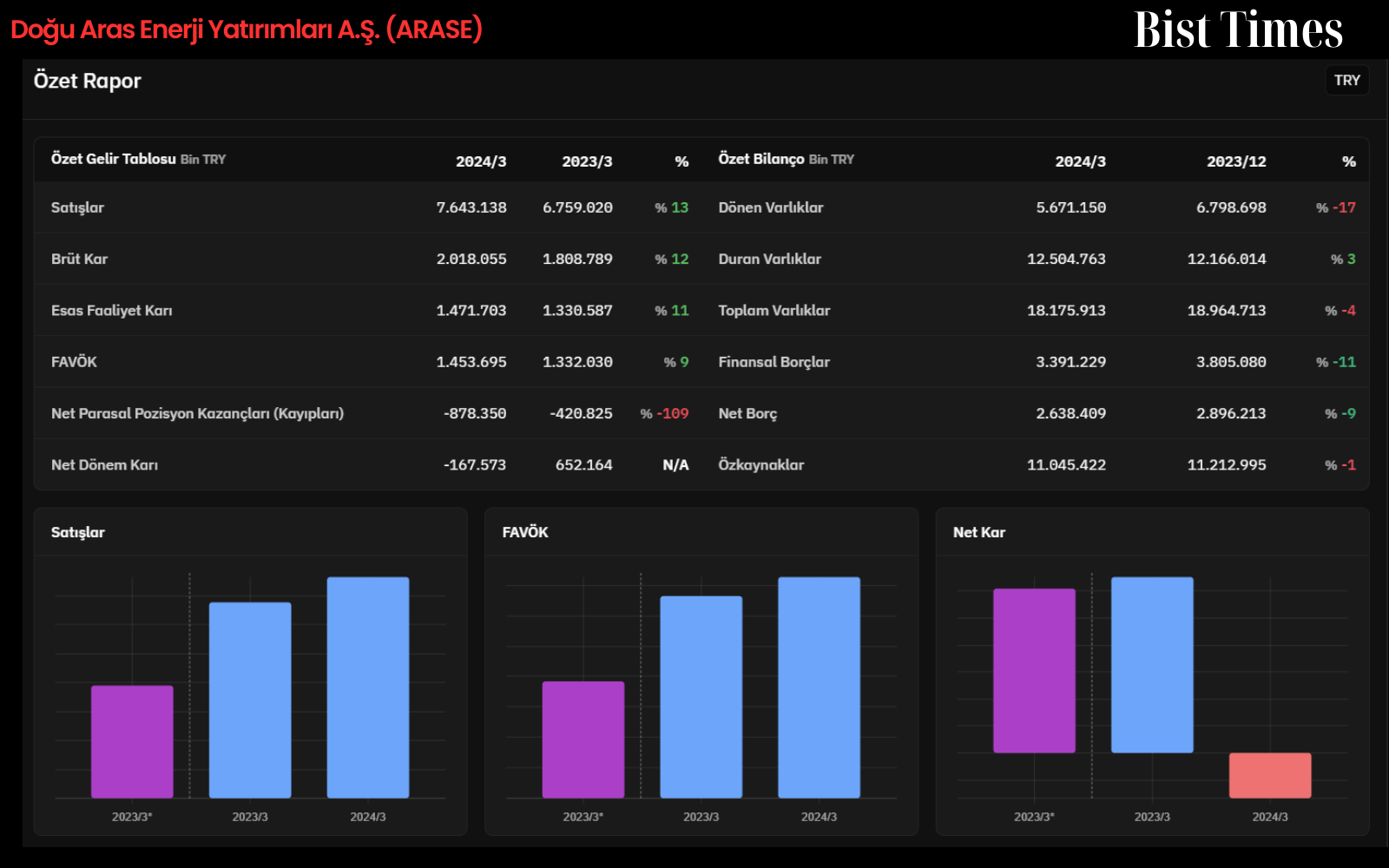
Task: Click the purple 2023/3* bar in Satışlar chart
Action: tap(132, 742)
